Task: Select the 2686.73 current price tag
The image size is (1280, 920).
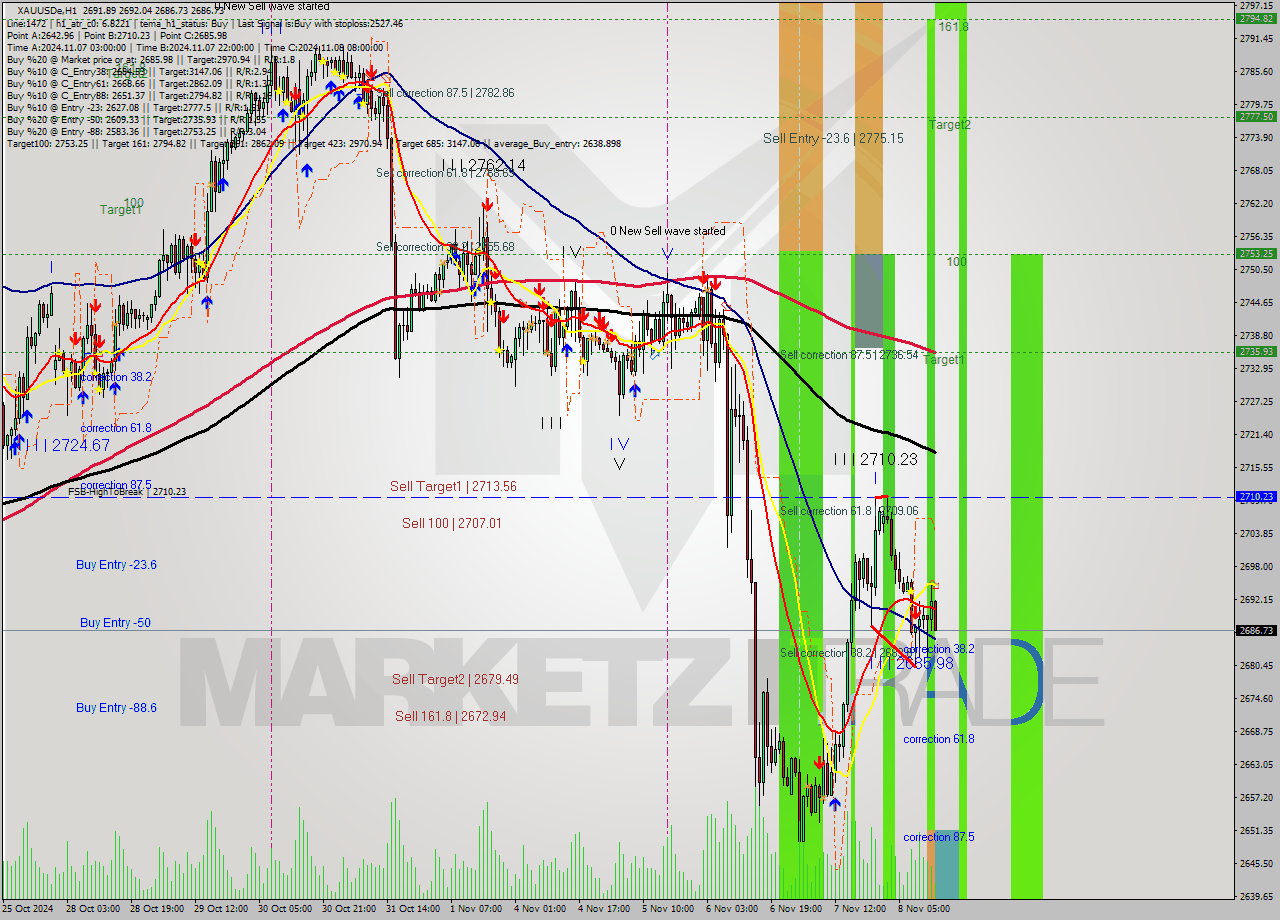Action: point(1256,630)
